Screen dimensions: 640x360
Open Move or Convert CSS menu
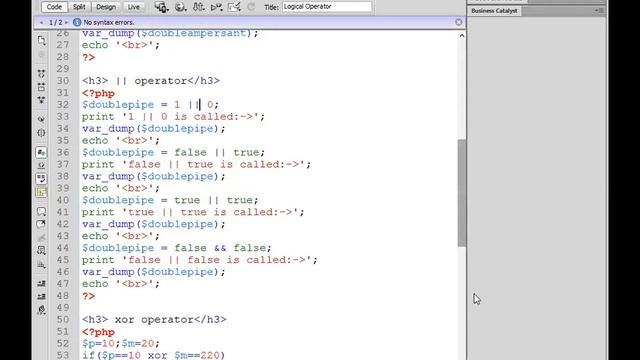pos(41,264)
